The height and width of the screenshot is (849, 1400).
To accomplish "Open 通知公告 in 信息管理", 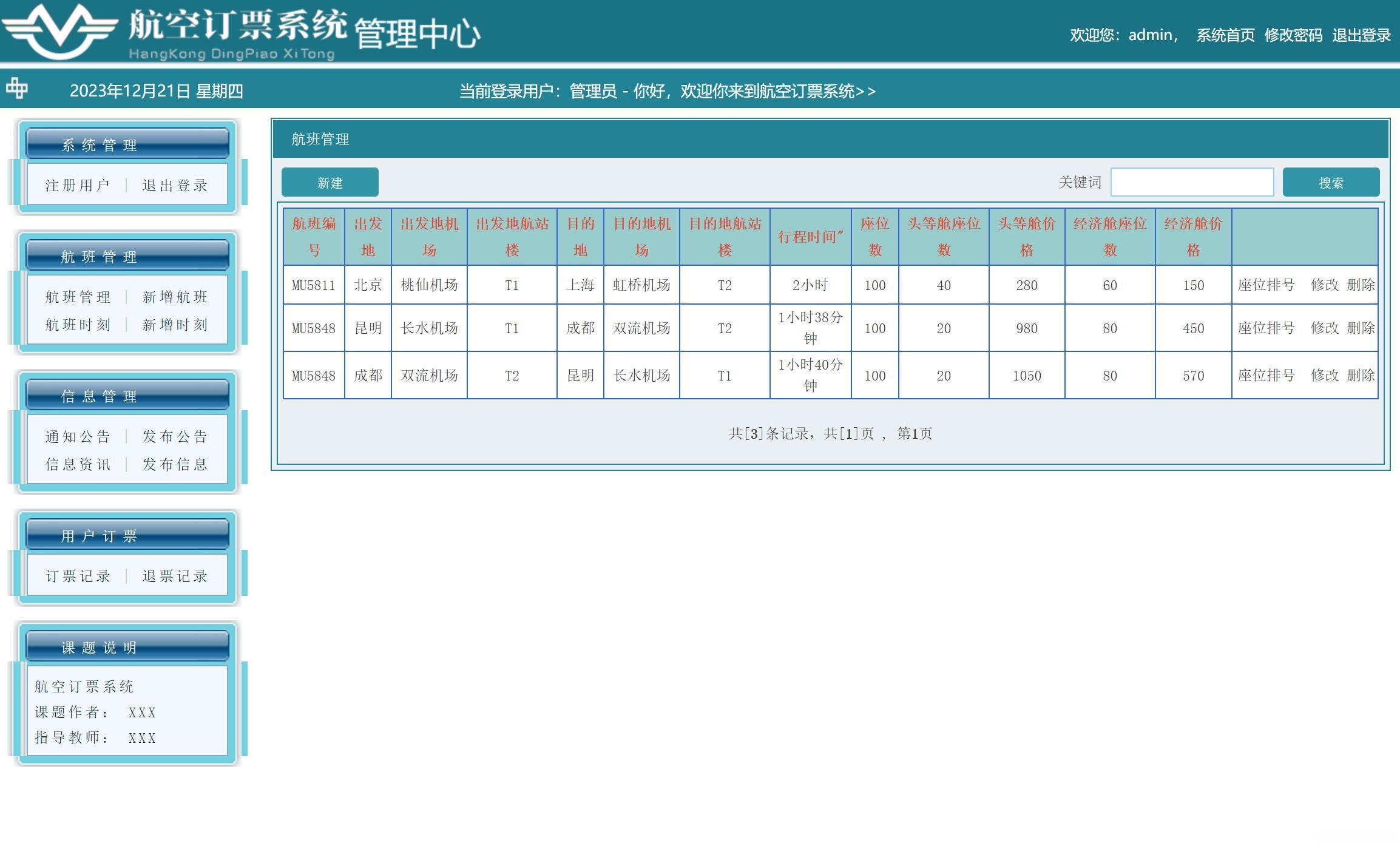I will [x=78, y=436].
